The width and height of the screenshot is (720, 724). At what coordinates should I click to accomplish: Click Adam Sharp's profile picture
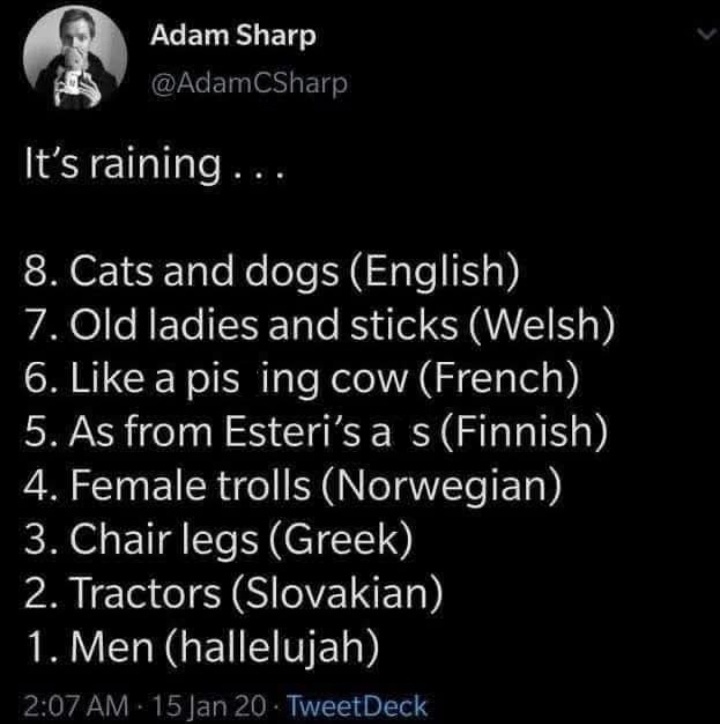[x=73, y=64]
